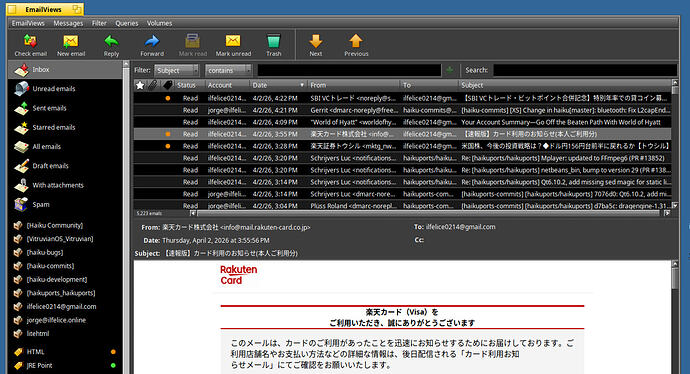Select the HTML tag item

point(65,352)
